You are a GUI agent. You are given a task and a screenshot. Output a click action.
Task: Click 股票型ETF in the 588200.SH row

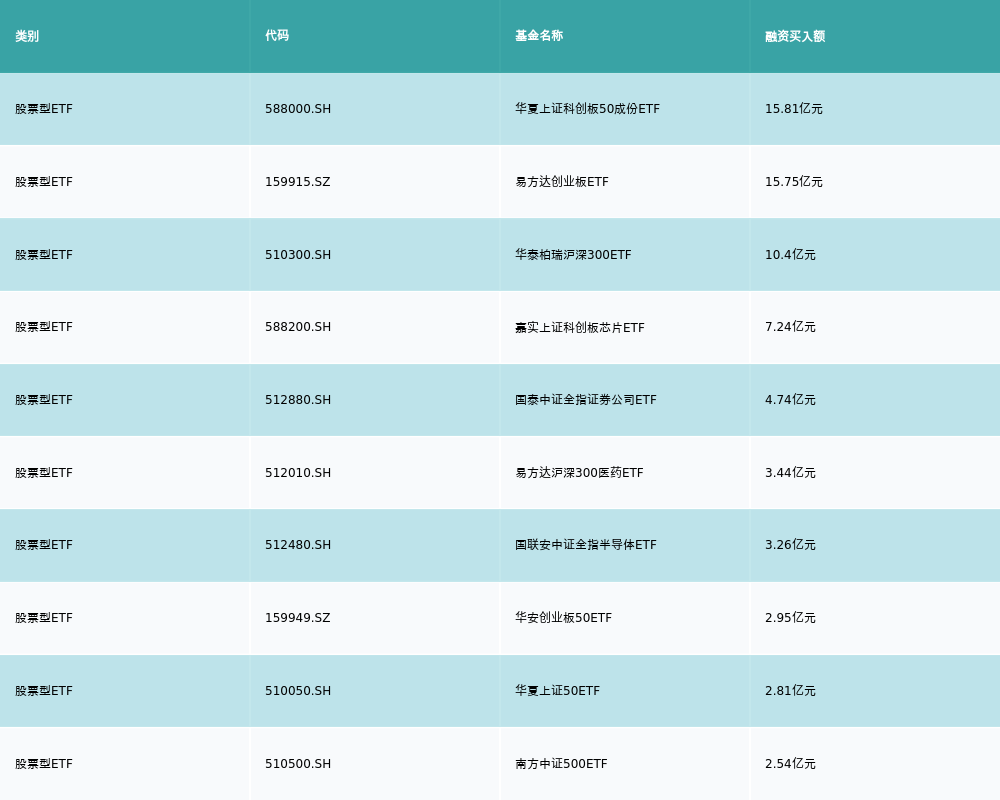pyautogui.click(x=44, y=327)
